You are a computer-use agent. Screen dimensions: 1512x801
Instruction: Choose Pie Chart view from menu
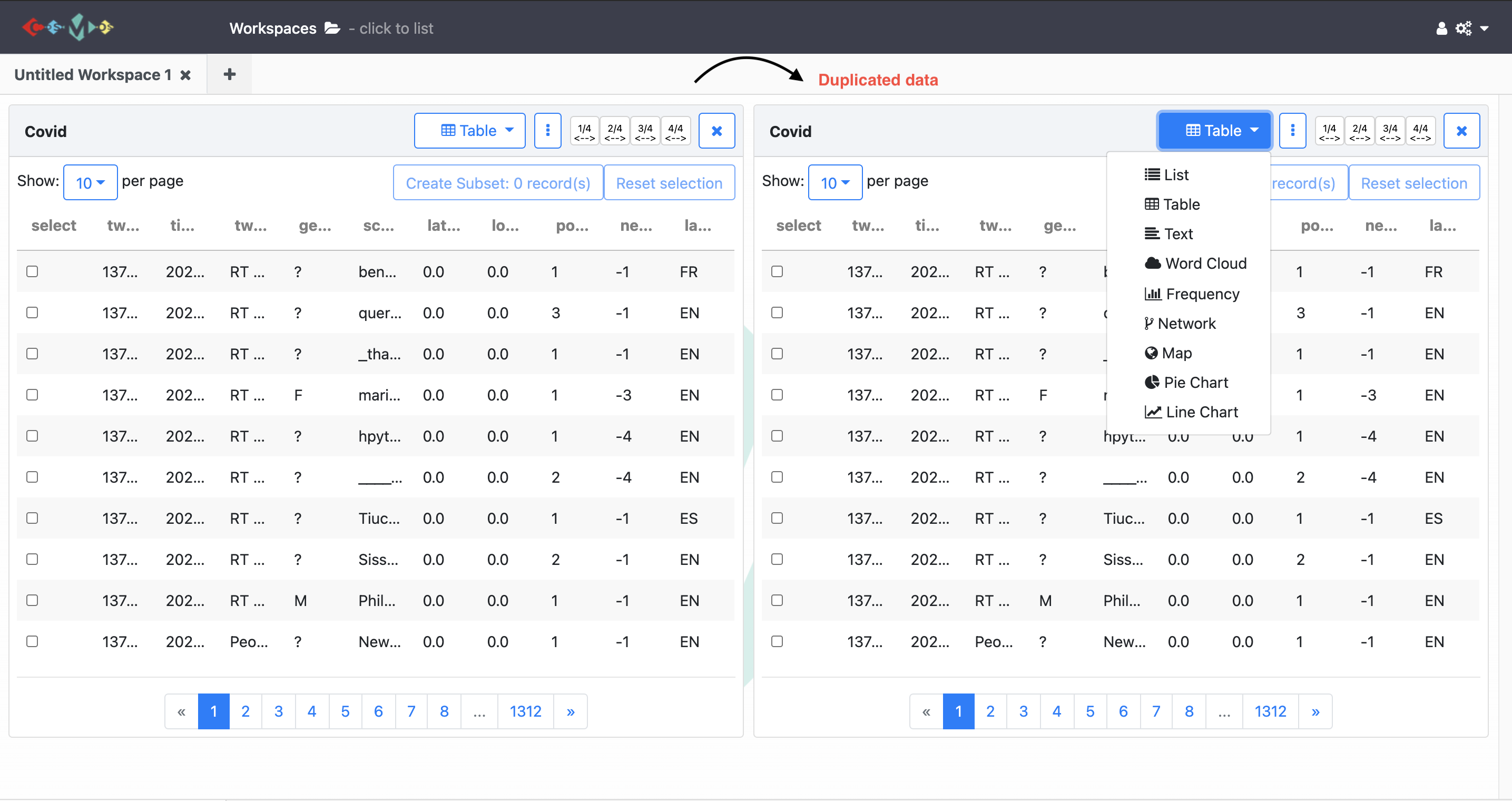(x=1189, y=382)
